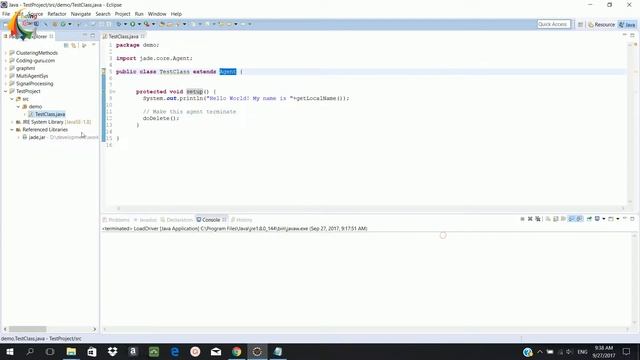Open dropdown arrow next to Debug button

(x=125, y=24)
